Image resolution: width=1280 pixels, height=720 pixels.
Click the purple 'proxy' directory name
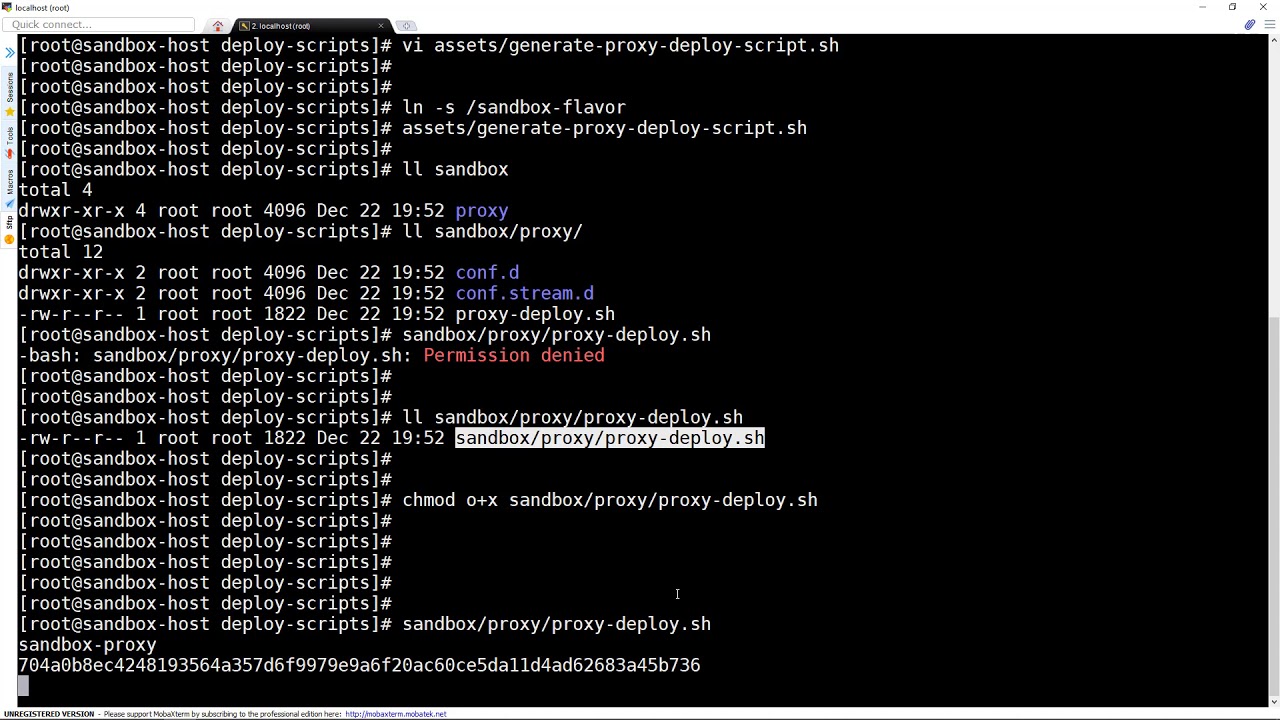(482, 211)
